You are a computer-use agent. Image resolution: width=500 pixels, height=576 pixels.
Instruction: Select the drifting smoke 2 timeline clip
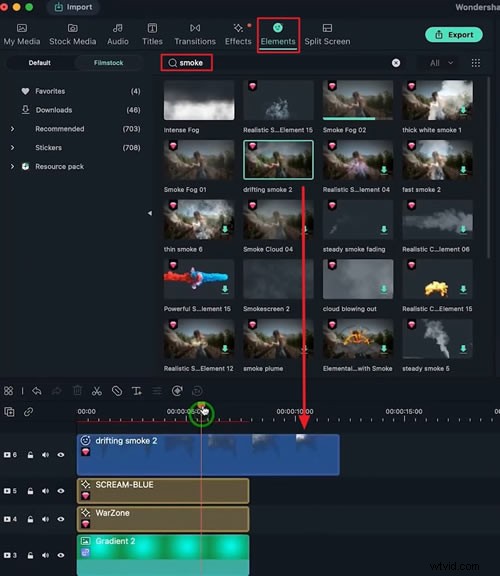pyautogui.click(x=208, y=455)
